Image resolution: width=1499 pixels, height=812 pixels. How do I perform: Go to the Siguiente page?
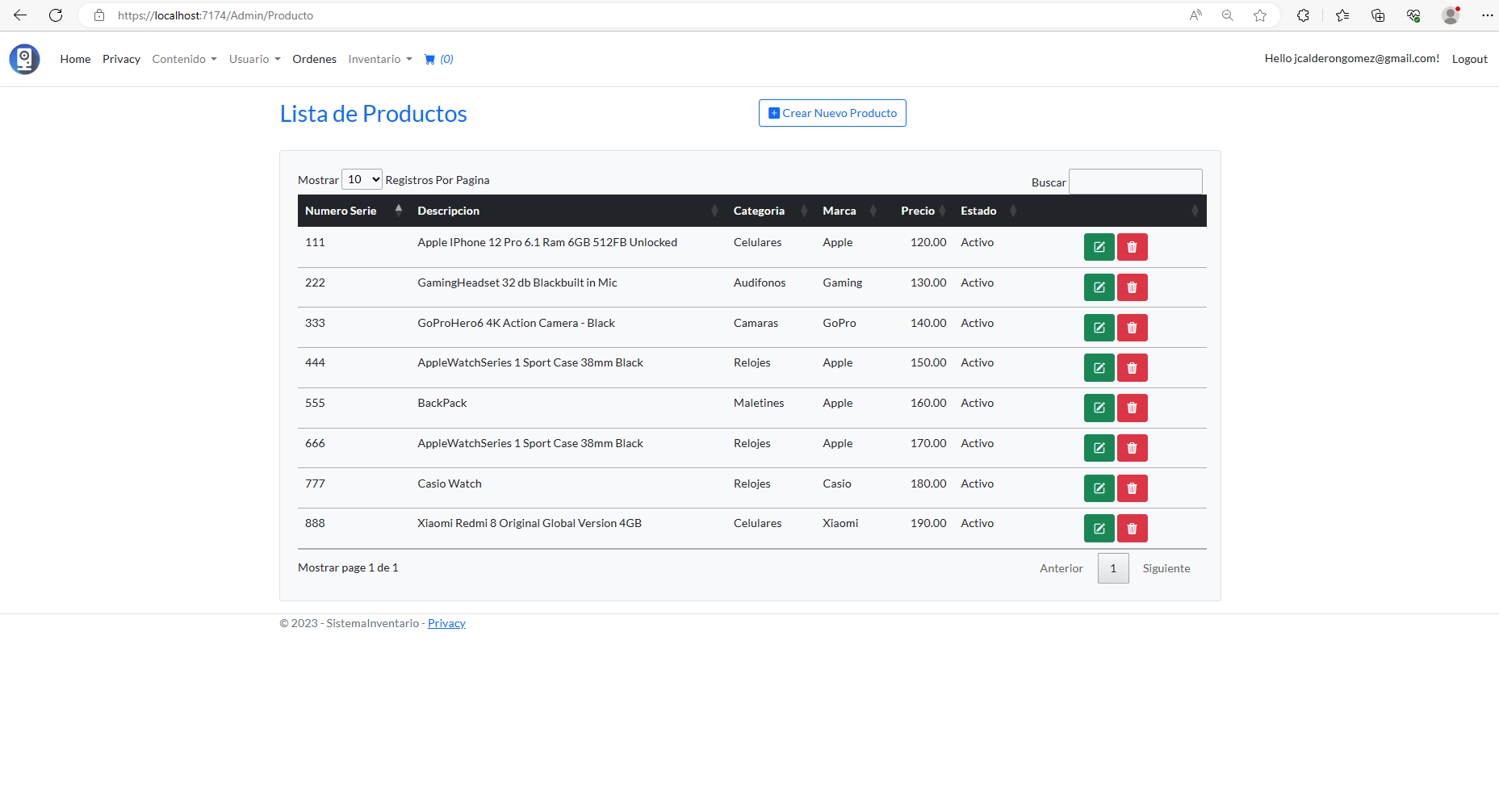click(x=1166, y=568)
